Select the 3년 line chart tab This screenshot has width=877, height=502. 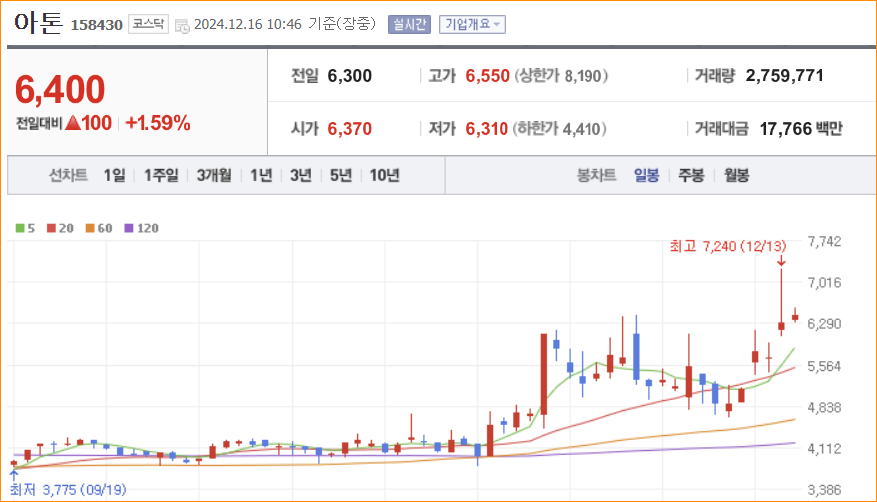click(300, 176)
